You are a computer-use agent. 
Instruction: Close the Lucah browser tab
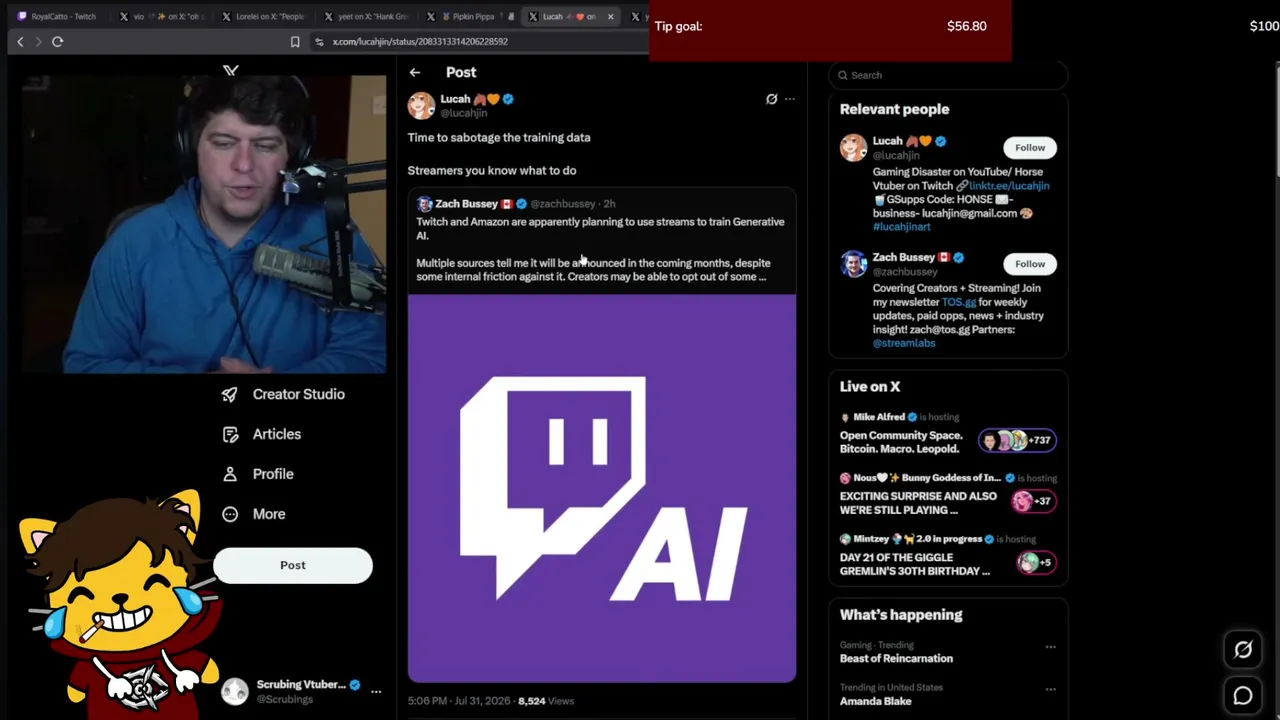[x=610, y=16]
